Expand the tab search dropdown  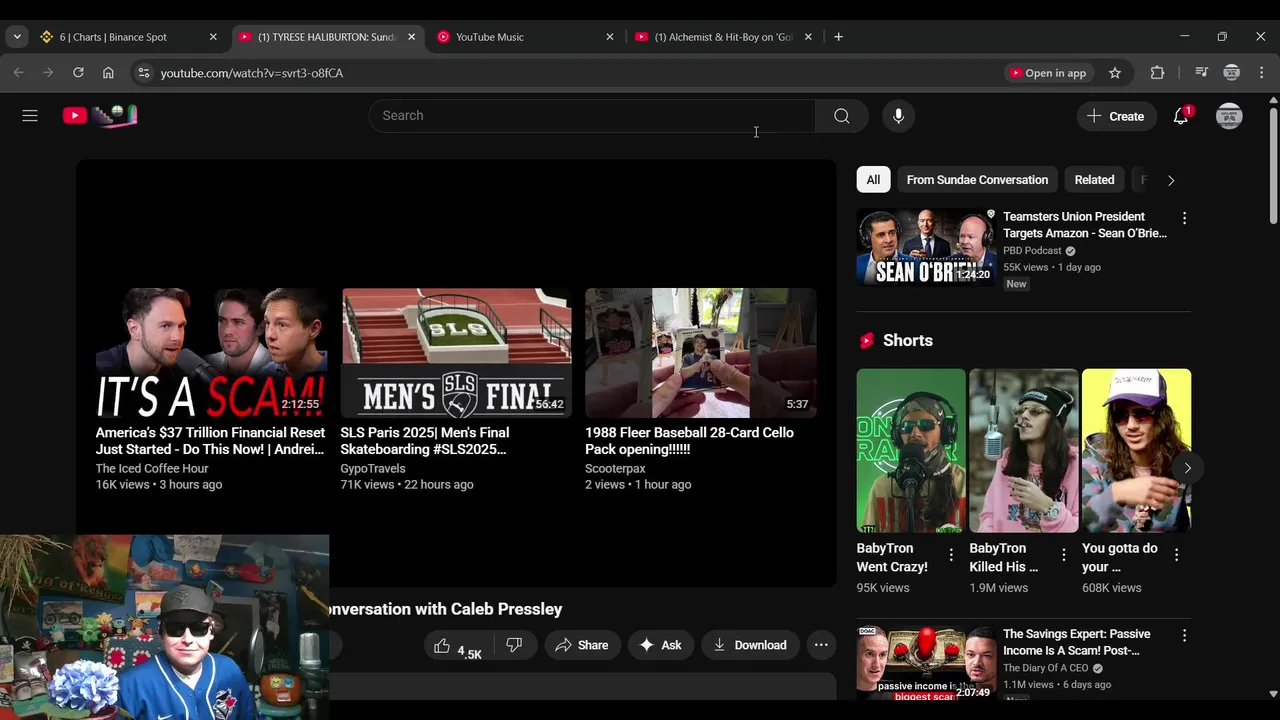(17, 37)
